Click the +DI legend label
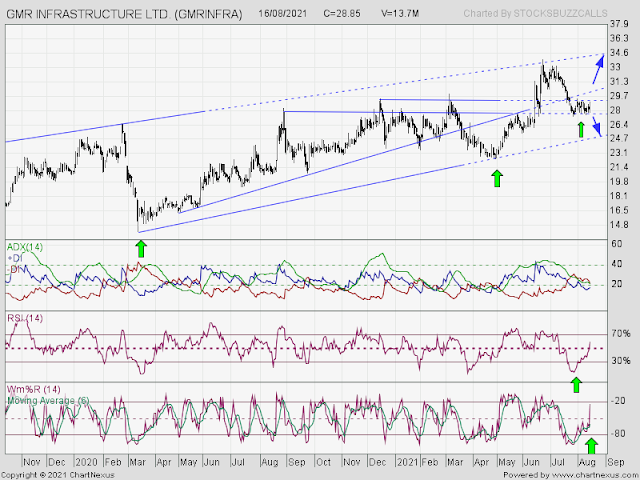Screen dimensions: 640x480 pos(15,258)
